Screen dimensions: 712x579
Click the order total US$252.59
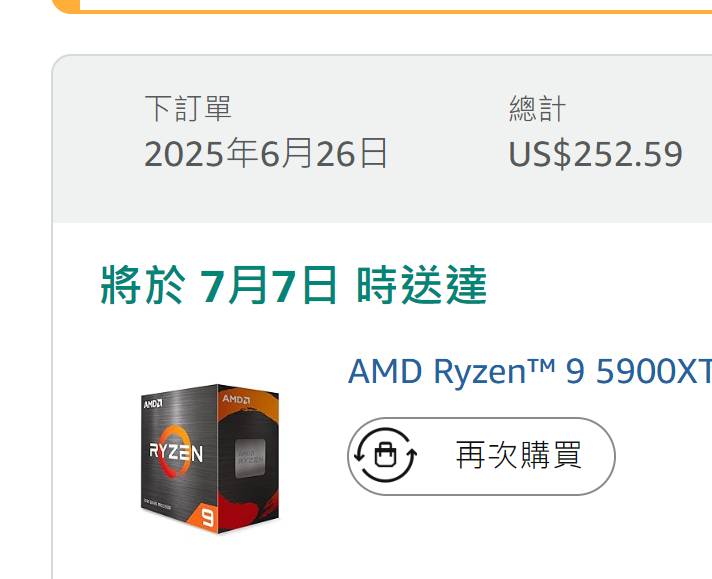click(595, 154)
